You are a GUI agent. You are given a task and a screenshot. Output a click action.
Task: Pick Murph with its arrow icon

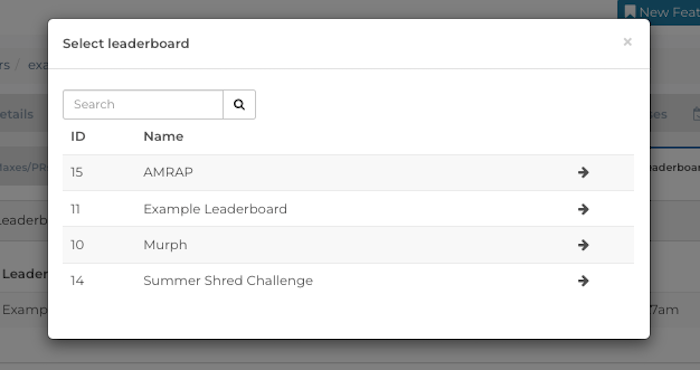pyautogui.click(x=583, y=245)
